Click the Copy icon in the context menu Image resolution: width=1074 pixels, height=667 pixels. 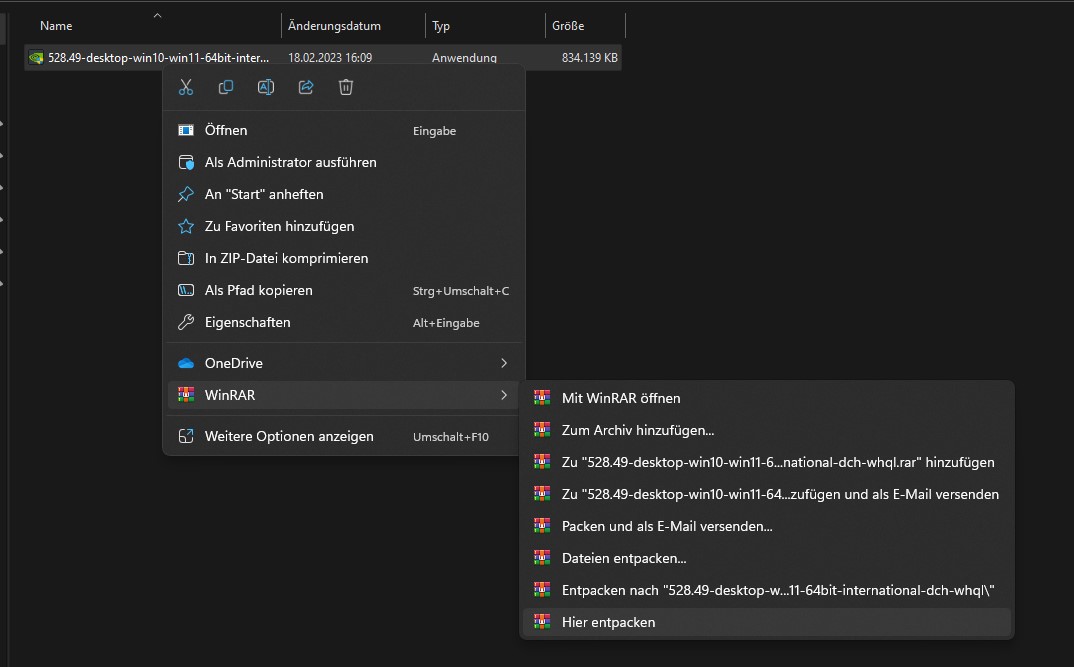tap(226, 87)
